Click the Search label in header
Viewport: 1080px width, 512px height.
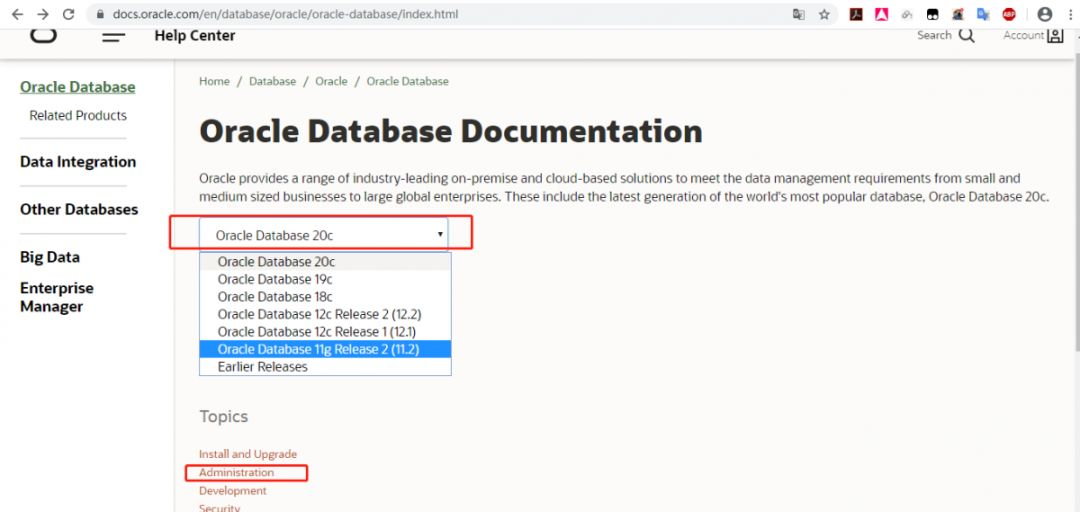click(934, 35)
